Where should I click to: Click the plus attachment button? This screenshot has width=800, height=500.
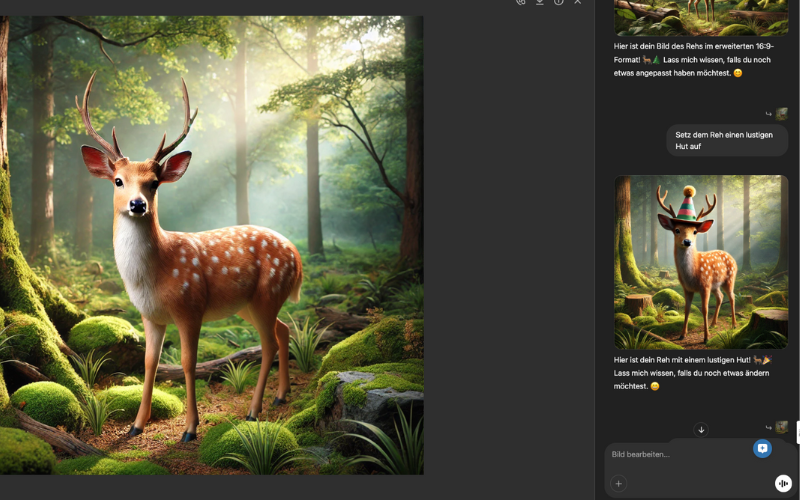[x=618, y=483]
